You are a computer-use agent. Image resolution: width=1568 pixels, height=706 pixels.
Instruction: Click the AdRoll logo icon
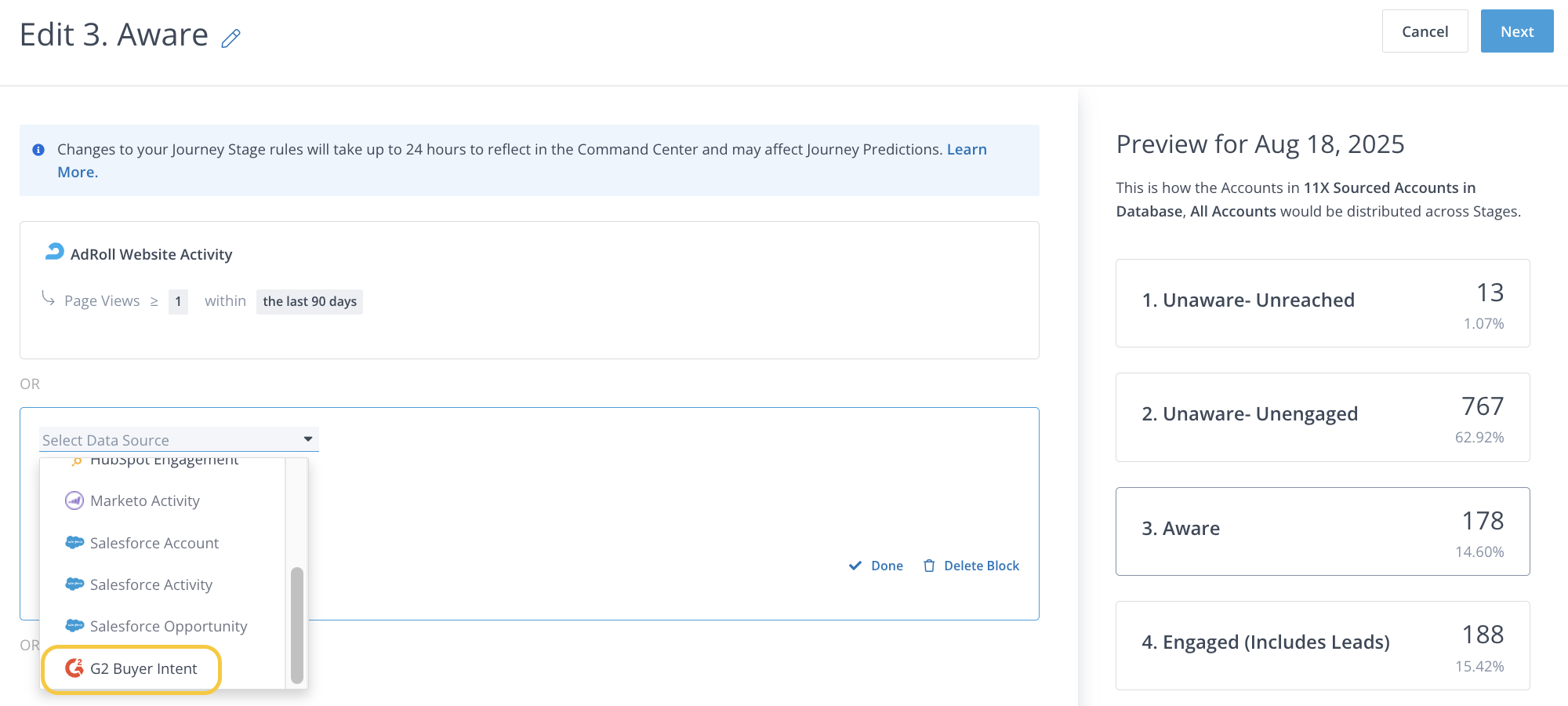54,252
